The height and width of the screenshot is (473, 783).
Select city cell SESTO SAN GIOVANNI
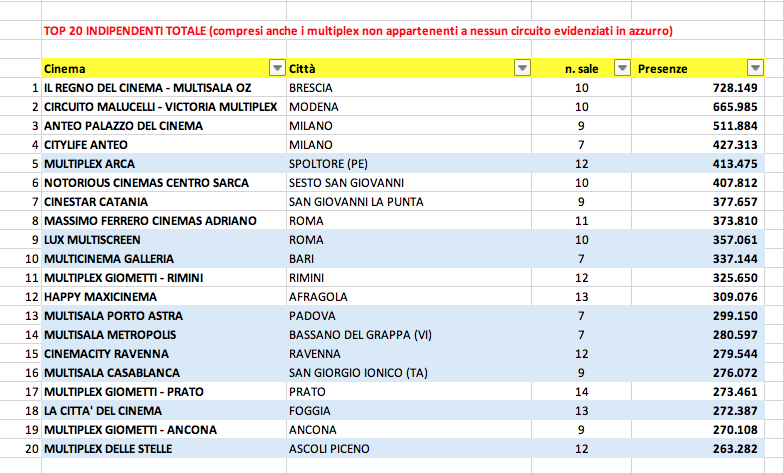coord(409,183)
